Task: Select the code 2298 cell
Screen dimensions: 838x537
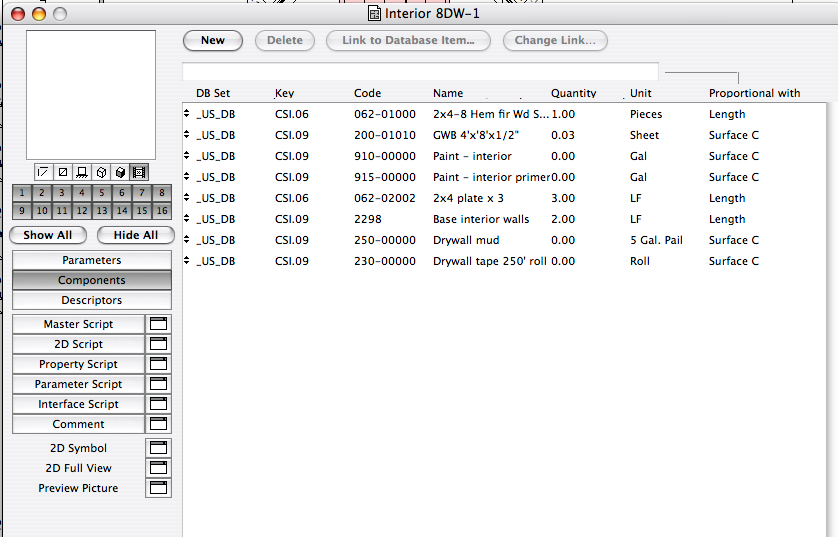Action: point(368,219)
